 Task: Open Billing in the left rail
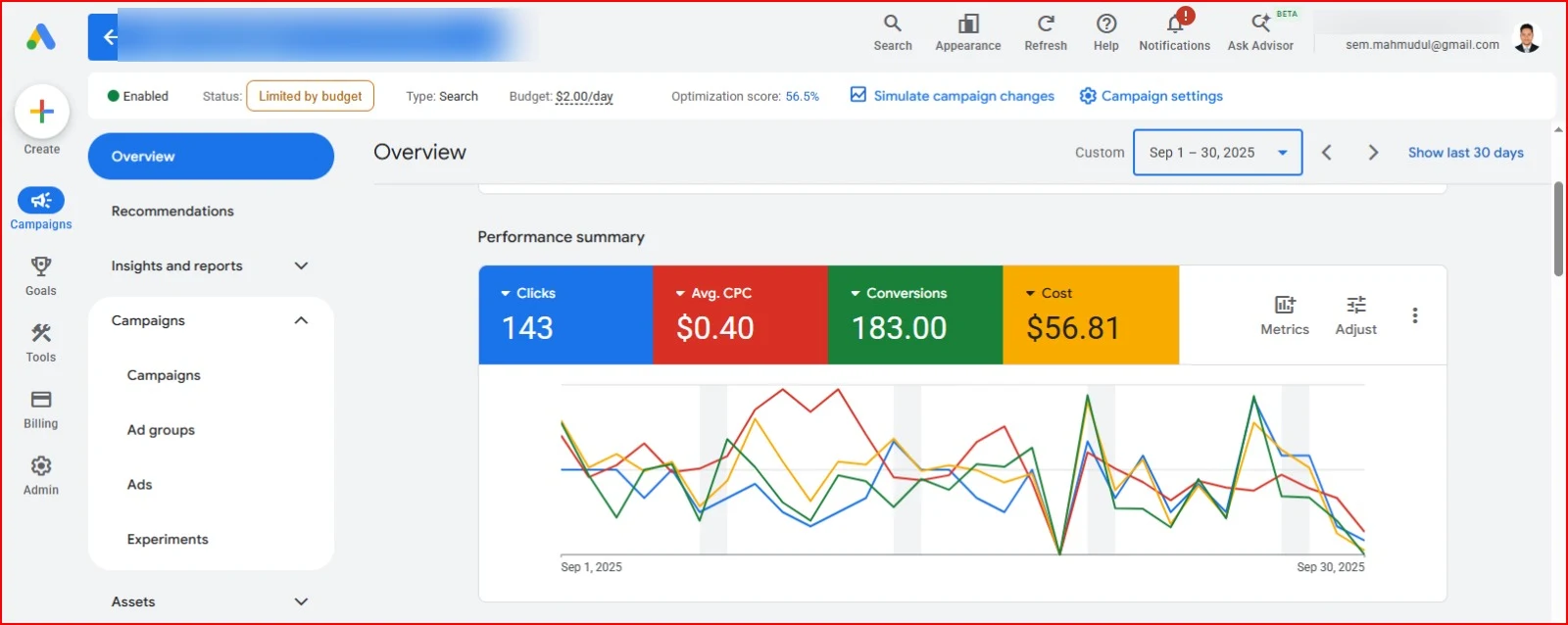pyautogui.click(x=41, y=409)
